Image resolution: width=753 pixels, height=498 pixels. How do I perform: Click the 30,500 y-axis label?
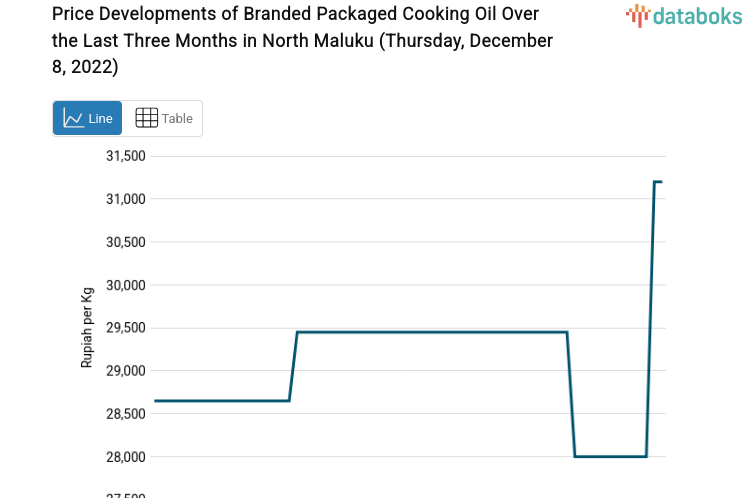click(x=126, y=242)
